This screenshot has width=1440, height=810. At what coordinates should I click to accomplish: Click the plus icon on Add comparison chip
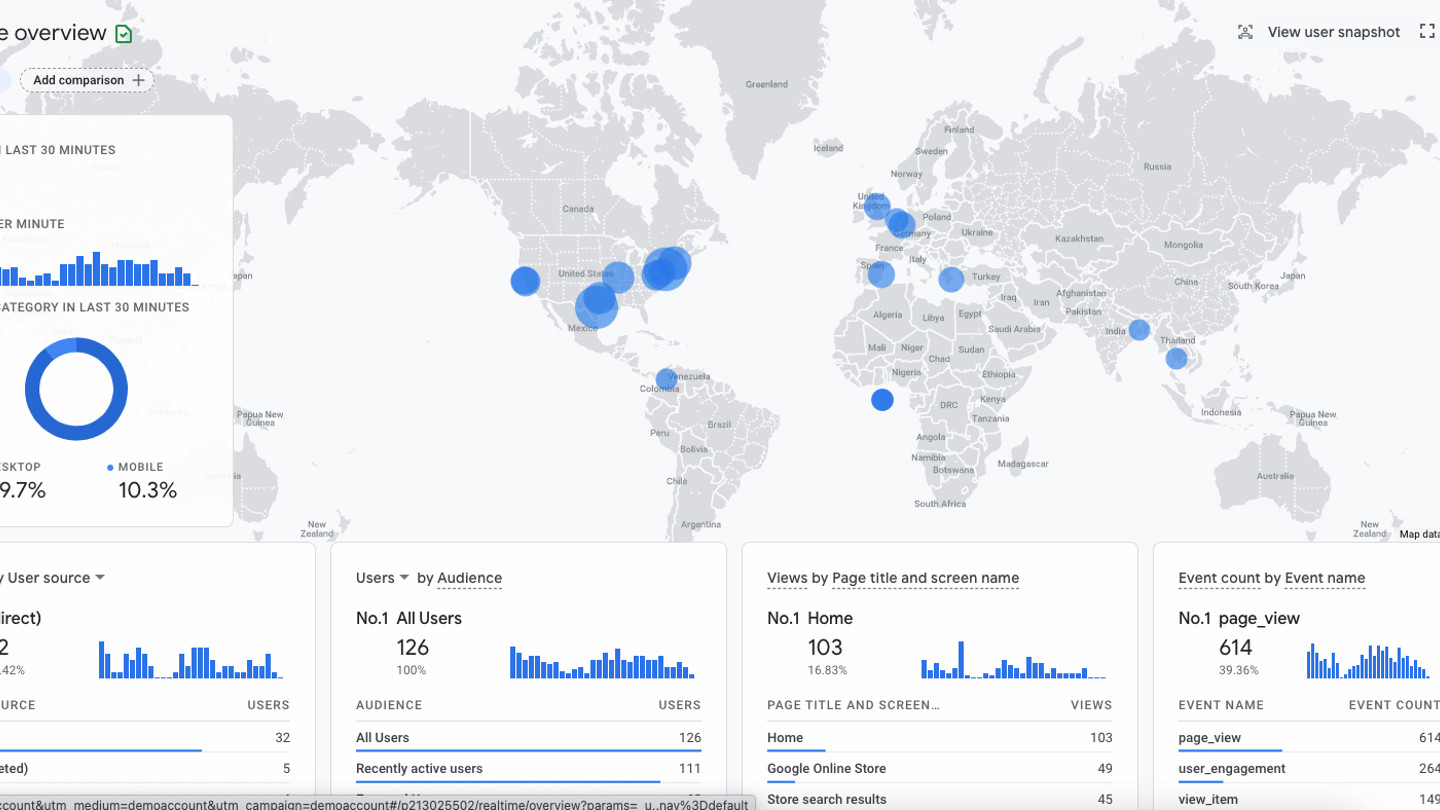pos(139,80)
